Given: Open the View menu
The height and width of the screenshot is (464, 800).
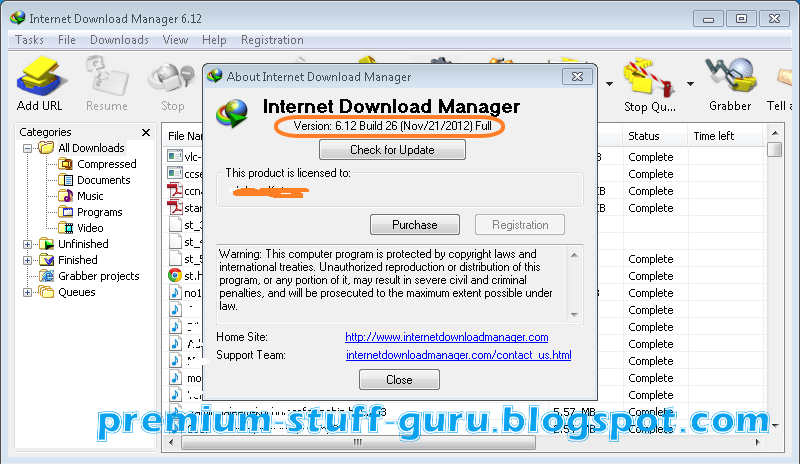Looking at the screenshot, I should 175,40.
